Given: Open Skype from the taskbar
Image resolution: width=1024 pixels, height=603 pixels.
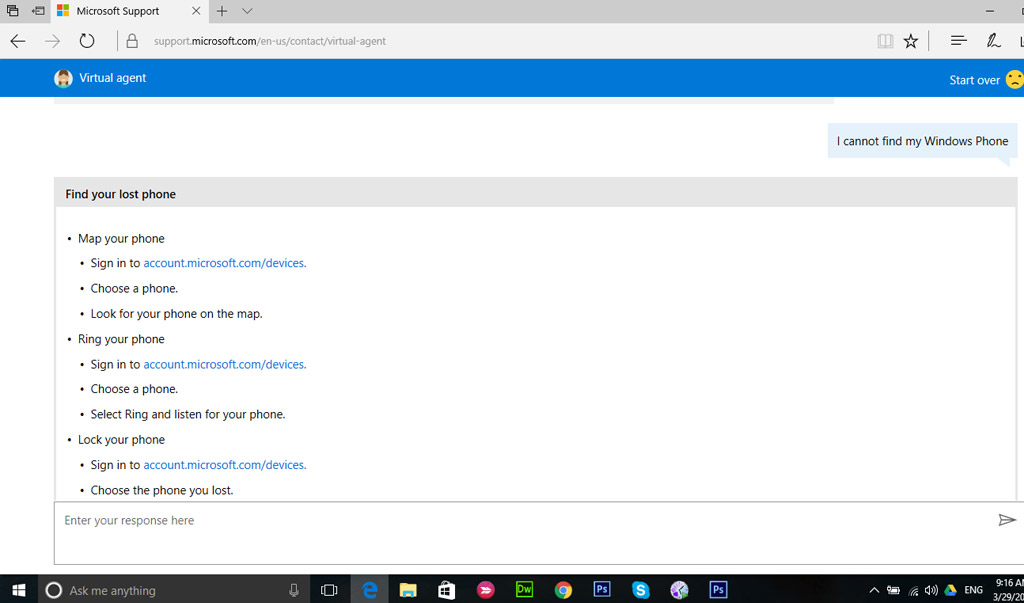Looking at the screenshot, I should pos(640,590).
